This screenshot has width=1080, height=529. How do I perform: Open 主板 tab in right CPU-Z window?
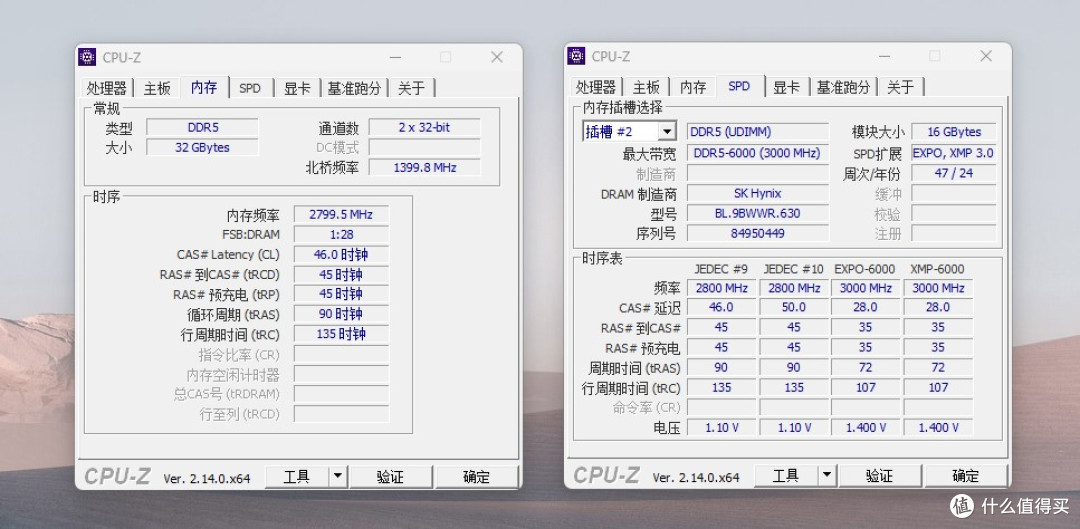point(646,87)
